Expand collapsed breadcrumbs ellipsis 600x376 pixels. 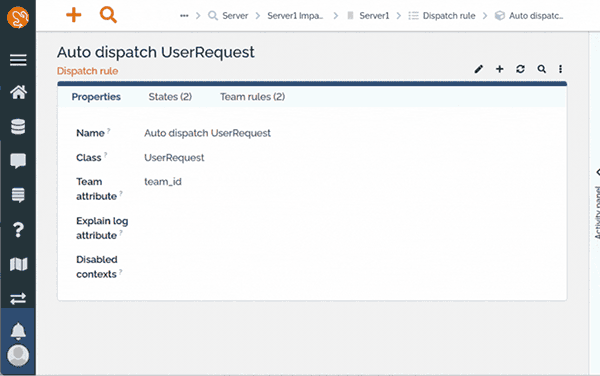pyautogui.click(x=184, y=16)
